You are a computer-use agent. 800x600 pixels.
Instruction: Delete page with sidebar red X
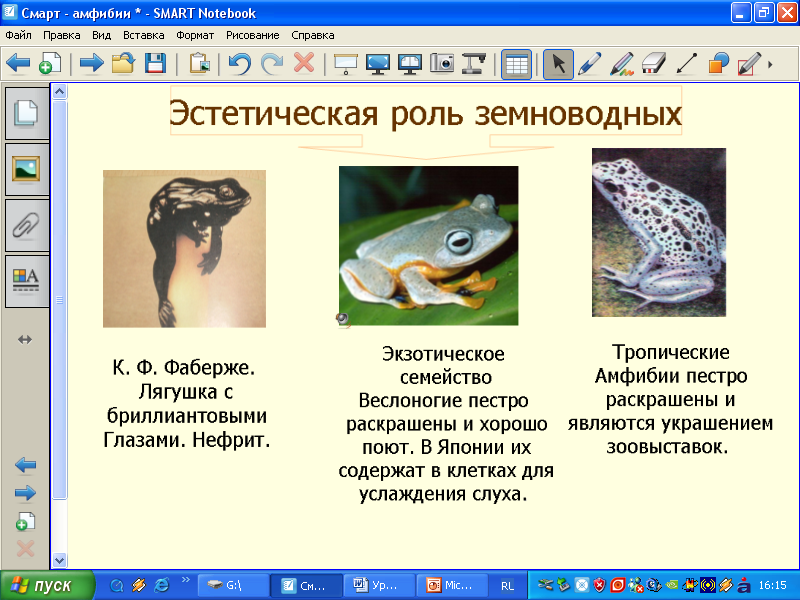26,549
